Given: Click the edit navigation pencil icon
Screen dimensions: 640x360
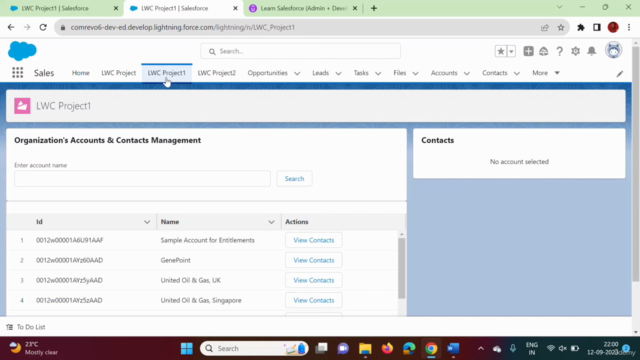Looking at the screenshot, I should click(620, 73).
